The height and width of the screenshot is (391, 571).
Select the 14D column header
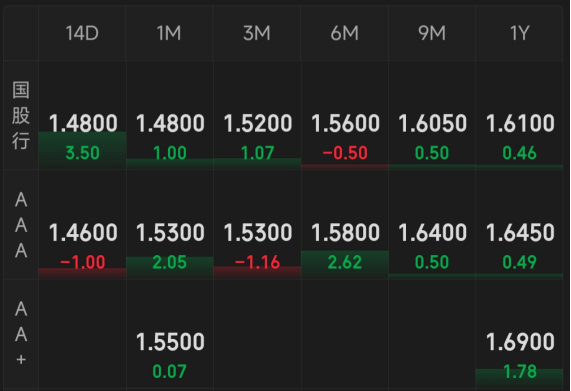pyautogui.click(x=82, y=33)
